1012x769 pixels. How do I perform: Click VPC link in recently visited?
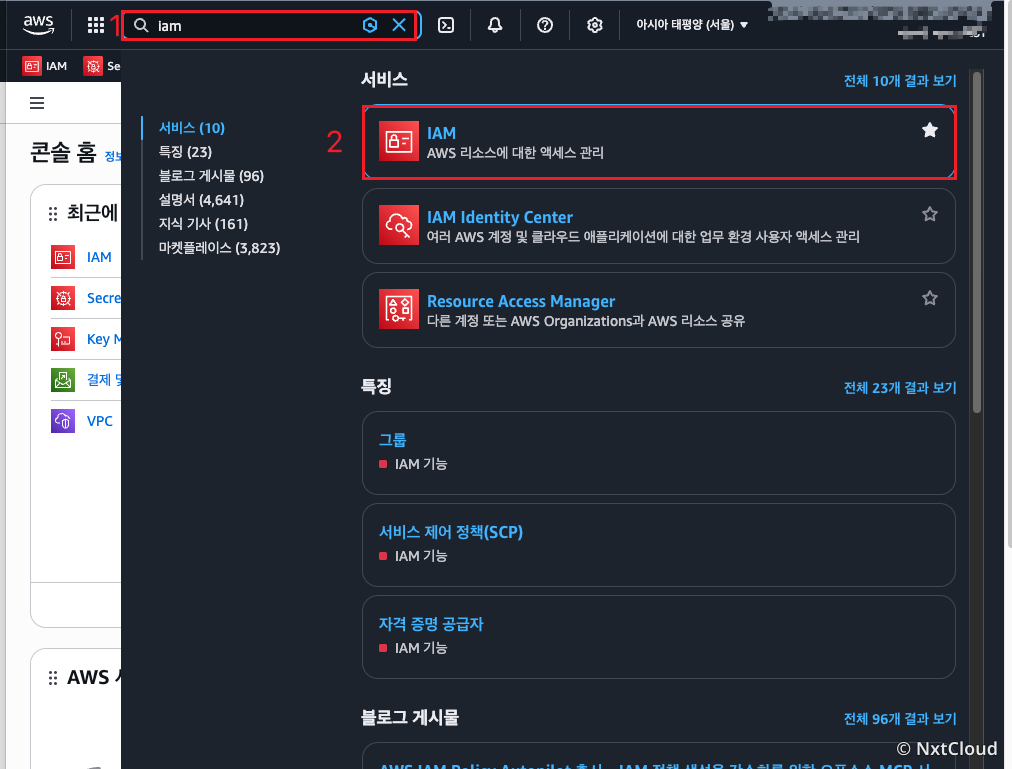(x=99, y=421)
